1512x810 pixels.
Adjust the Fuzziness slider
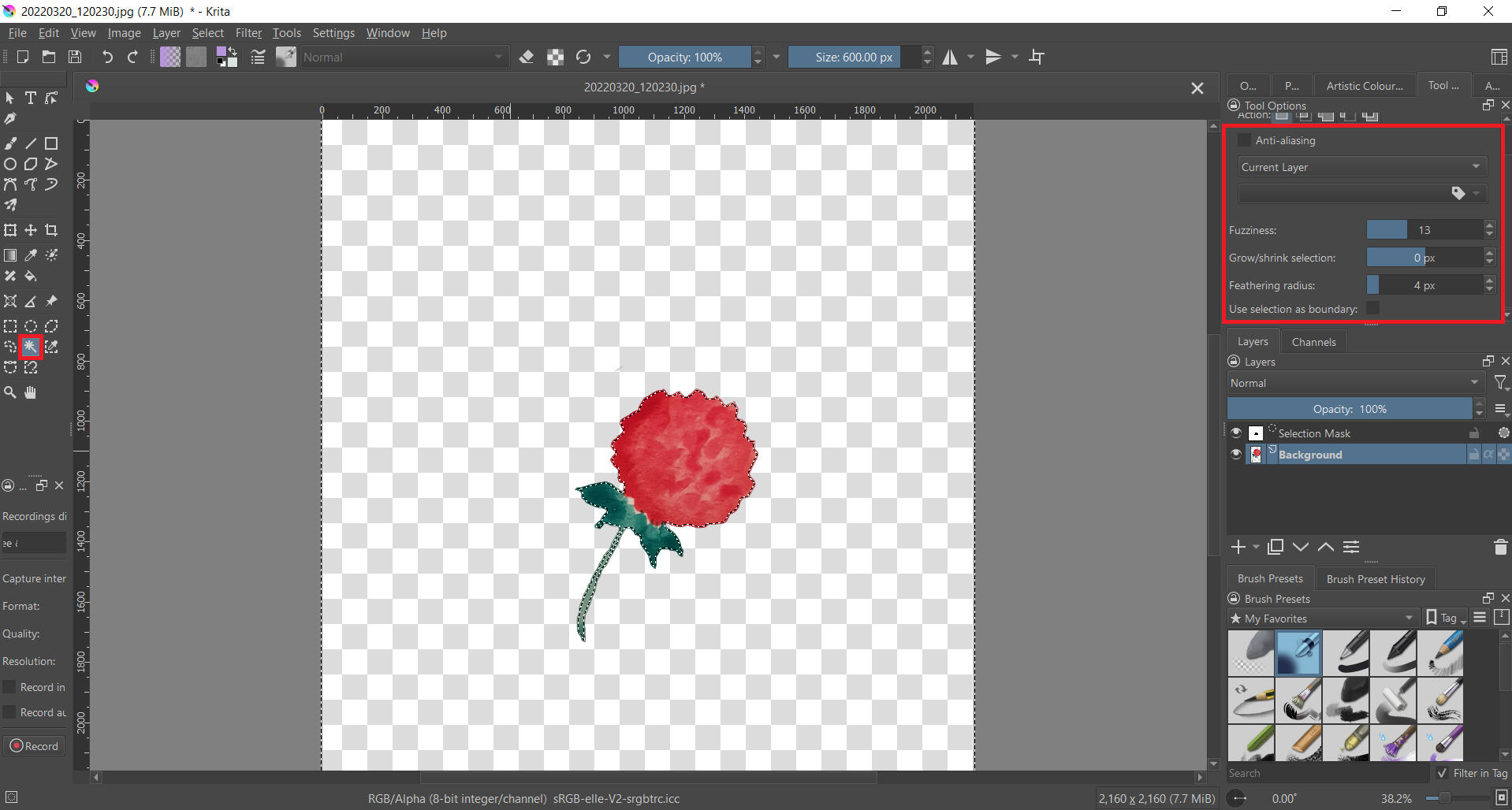click(1424, 230)
